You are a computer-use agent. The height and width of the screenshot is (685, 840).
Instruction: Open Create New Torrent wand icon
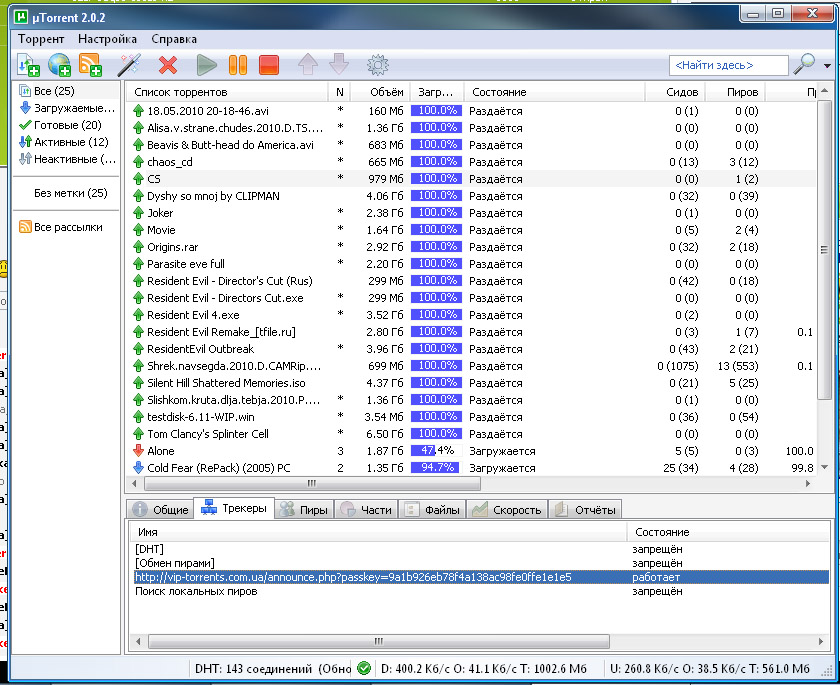129,65
